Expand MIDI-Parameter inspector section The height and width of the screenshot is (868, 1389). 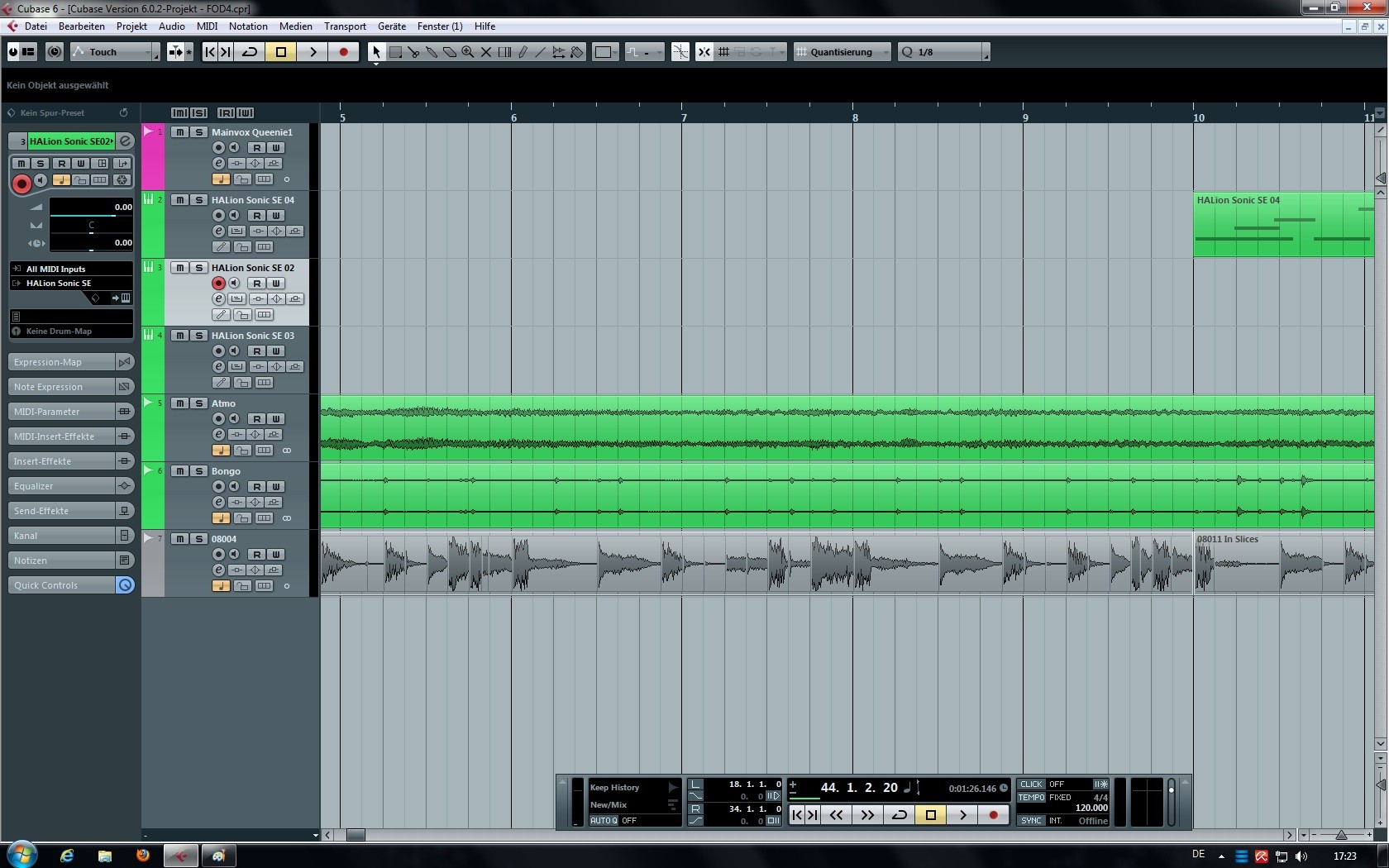70,412
